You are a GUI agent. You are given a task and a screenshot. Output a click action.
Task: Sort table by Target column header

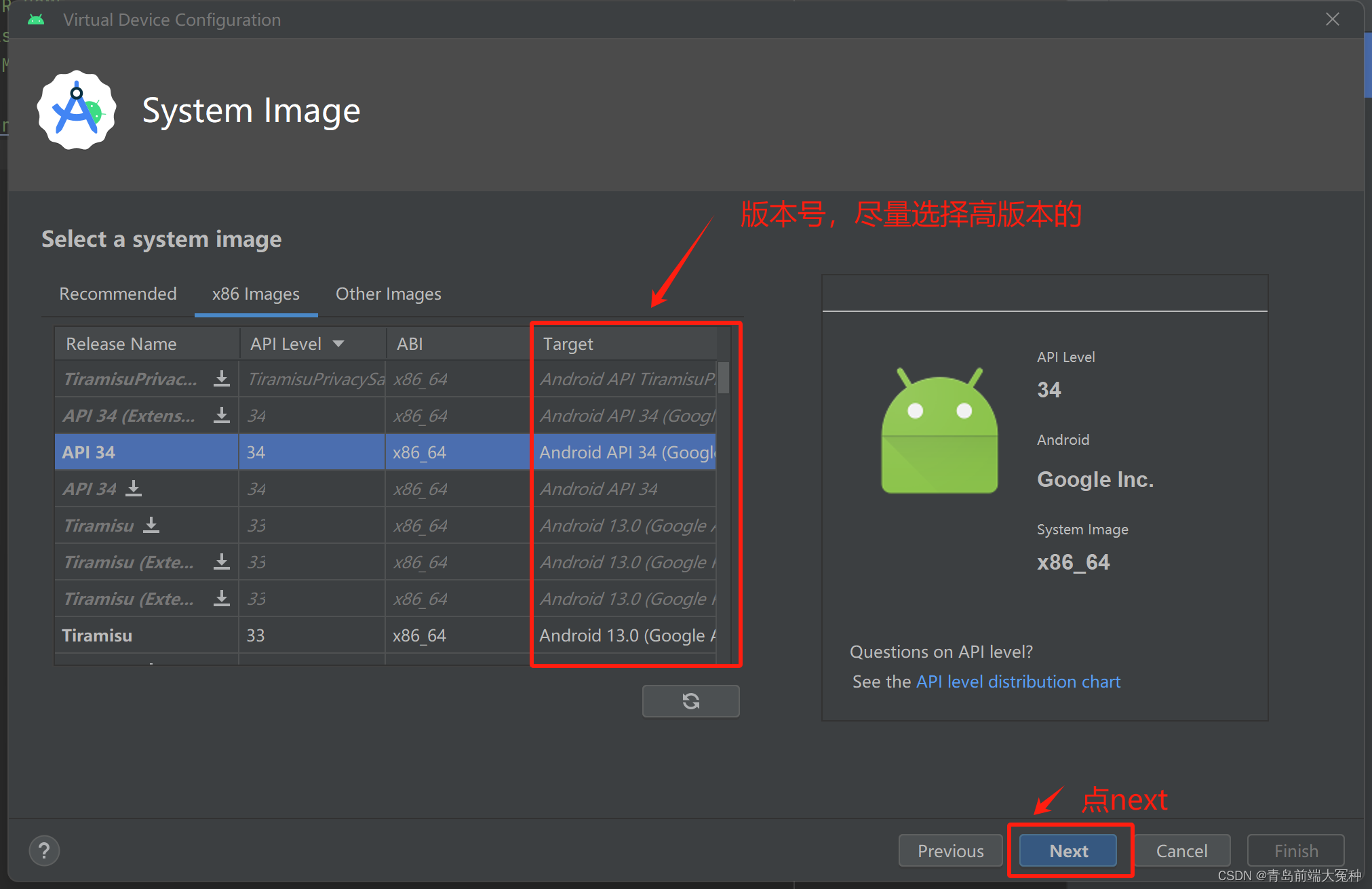568,344
